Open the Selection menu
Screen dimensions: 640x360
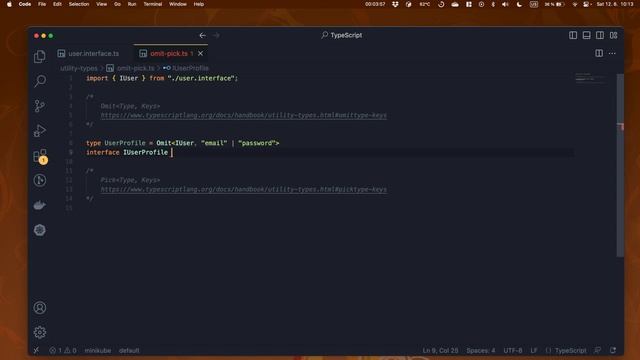pyautogui.click(x=79, y=4)
